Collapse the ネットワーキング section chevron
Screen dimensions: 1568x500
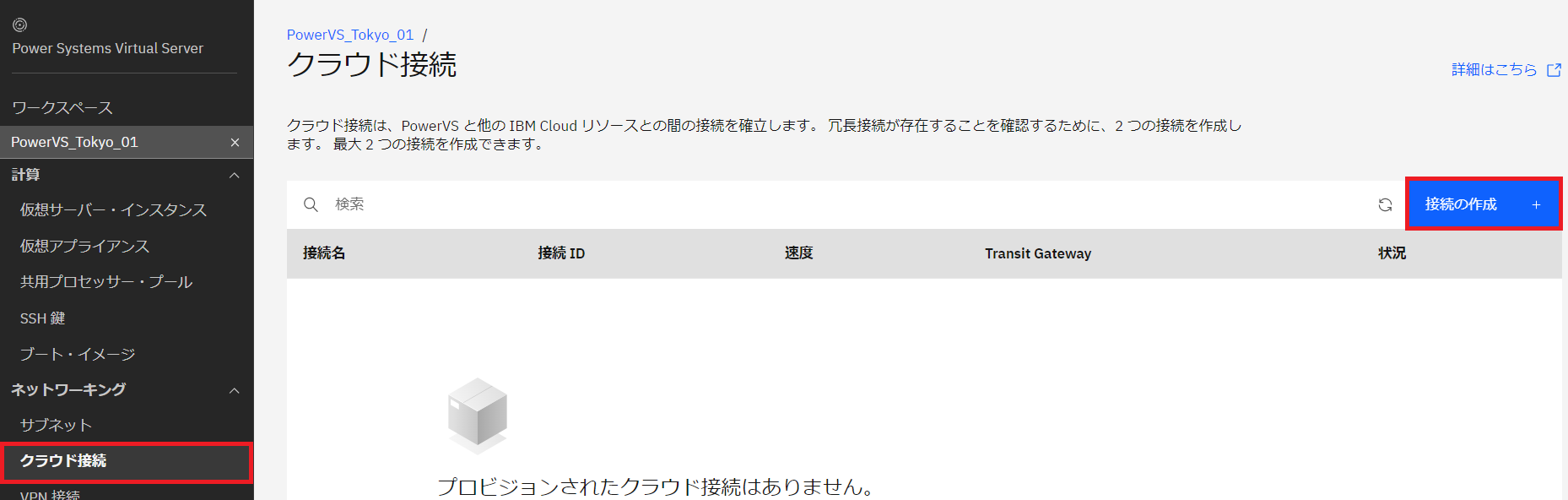(235, 390)
